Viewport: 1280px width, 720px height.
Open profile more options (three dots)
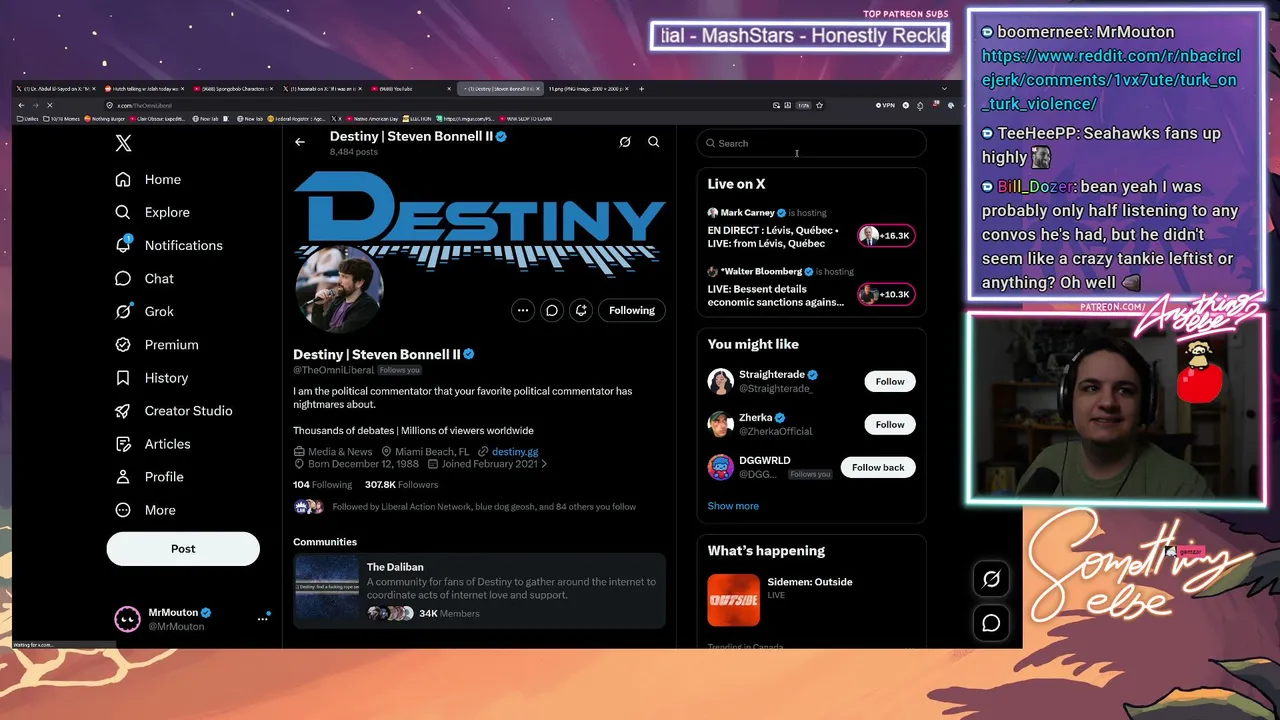point(523,310)
